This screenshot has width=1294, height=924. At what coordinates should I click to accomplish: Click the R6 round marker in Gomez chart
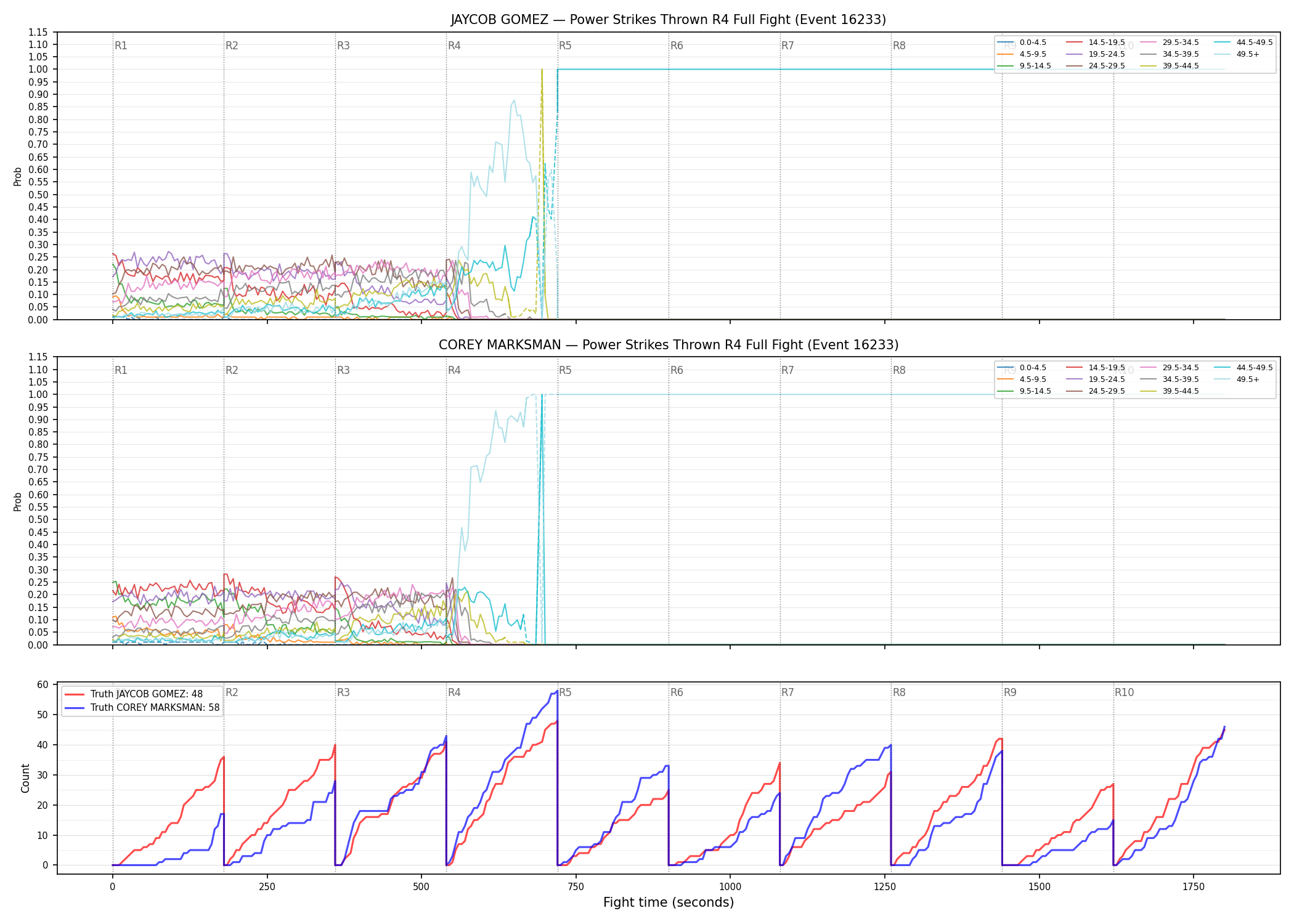(677, 46)
